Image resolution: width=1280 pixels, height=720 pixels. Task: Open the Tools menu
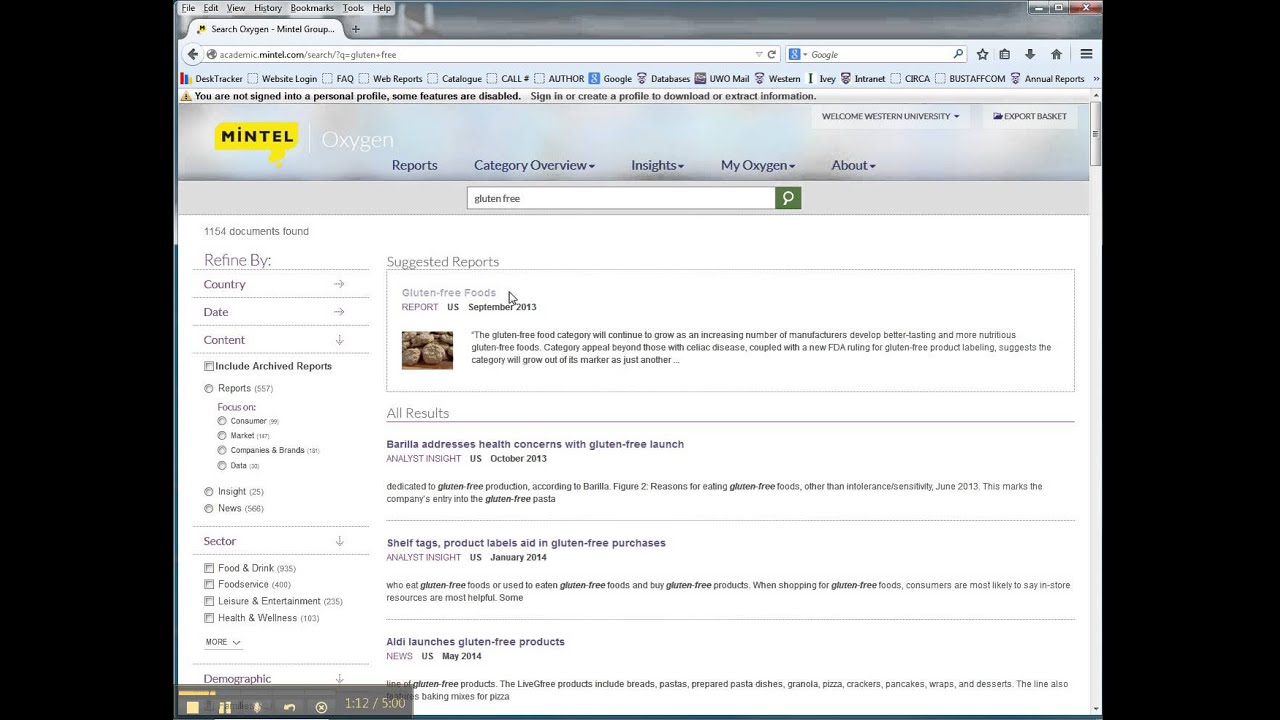(x=353, y=8)
